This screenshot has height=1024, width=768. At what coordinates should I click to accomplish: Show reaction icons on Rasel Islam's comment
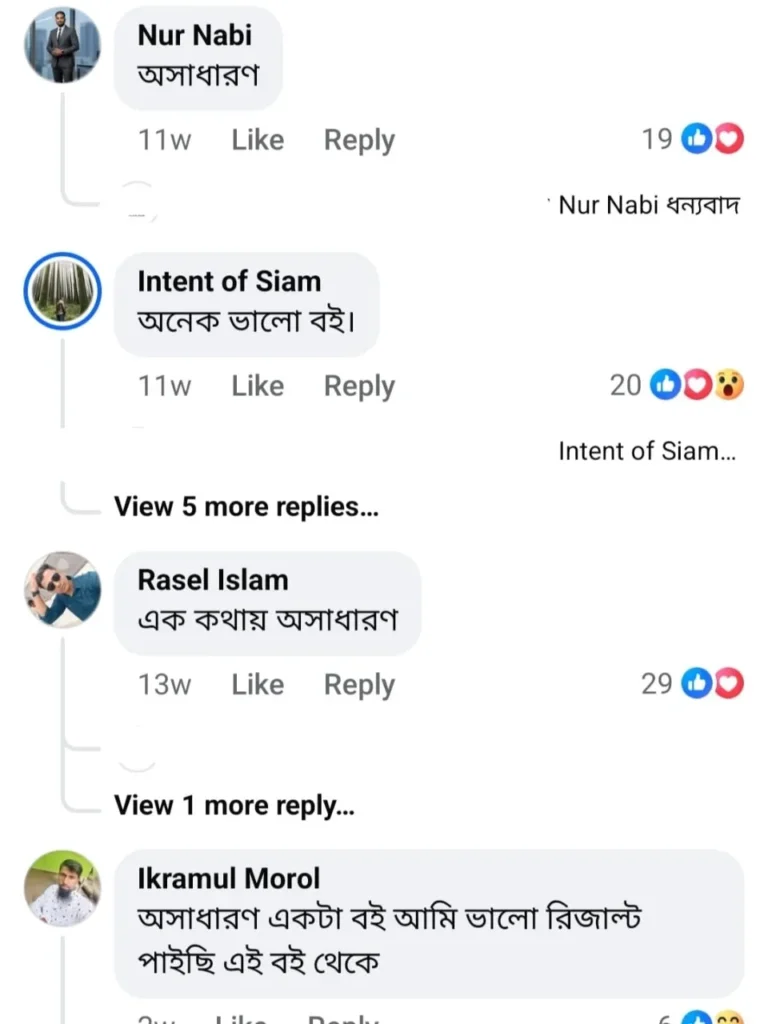pos(712,684)
